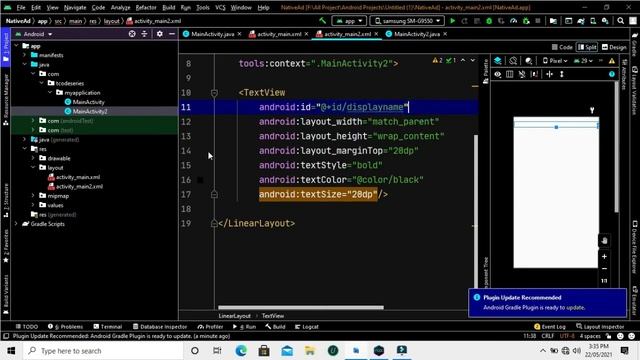The height and width of the screenshot is (360, 640).
Task: Zoom in the layout preview
Action: coord(604,257)
